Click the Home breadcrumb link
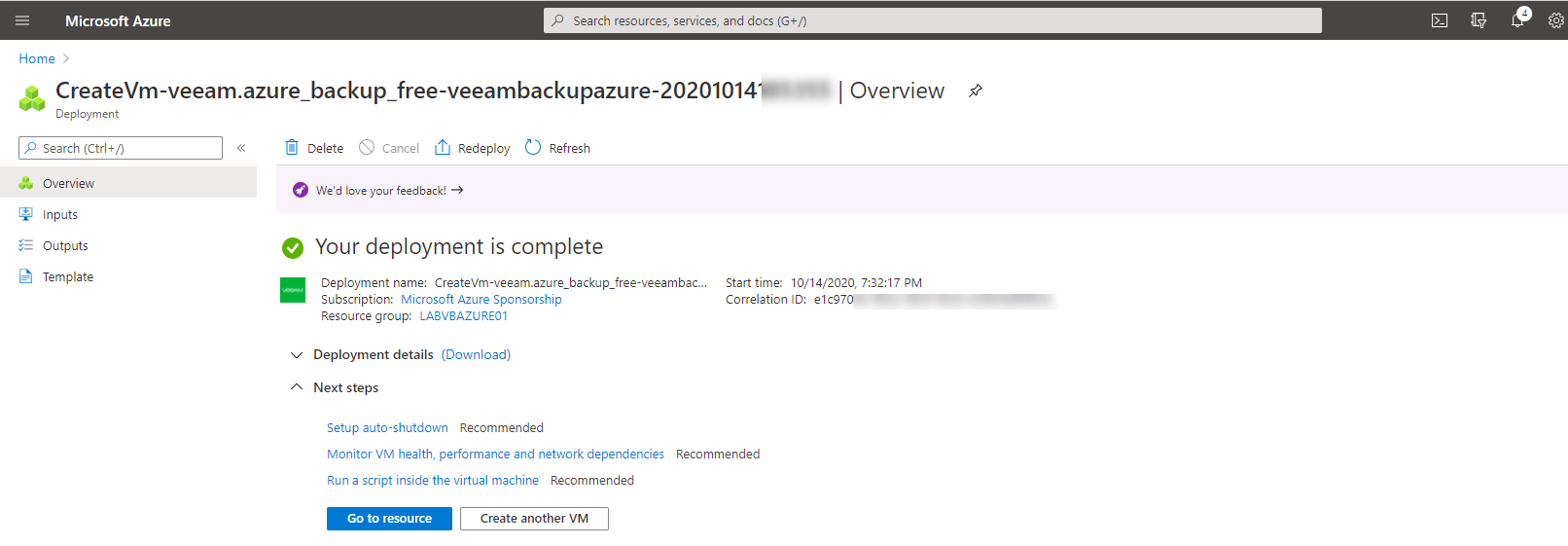The width and height of the screenshot is (1568, 546). click(x=37, y=58)
